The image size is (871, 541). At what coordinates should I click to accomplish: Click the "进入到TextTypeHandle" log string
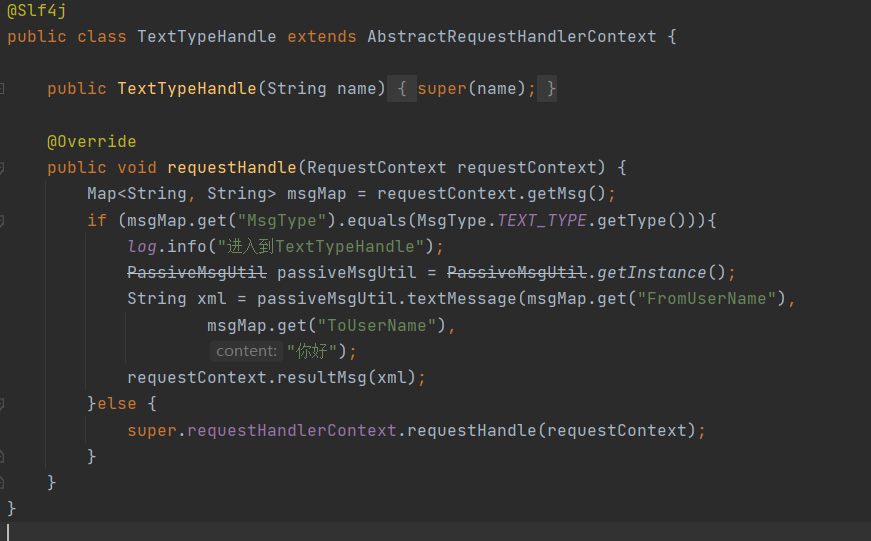(x=321, y=247)
